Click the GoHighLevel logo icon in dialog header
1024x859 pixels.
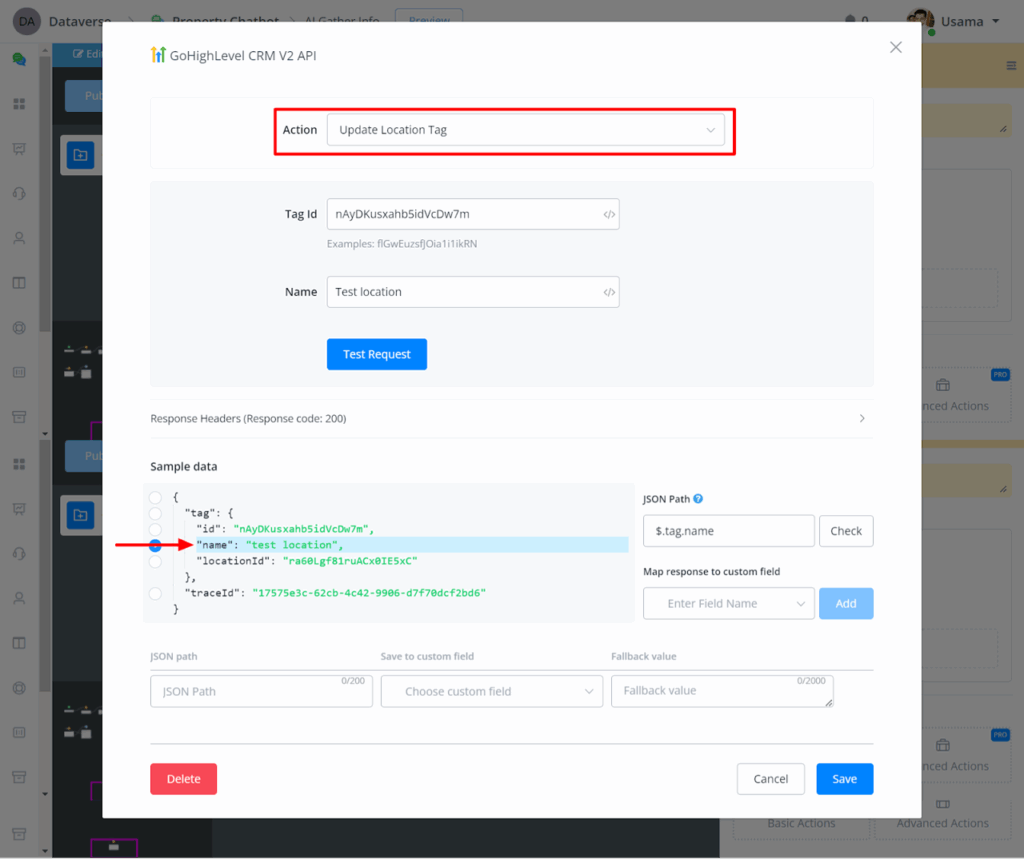click(158, 55)
